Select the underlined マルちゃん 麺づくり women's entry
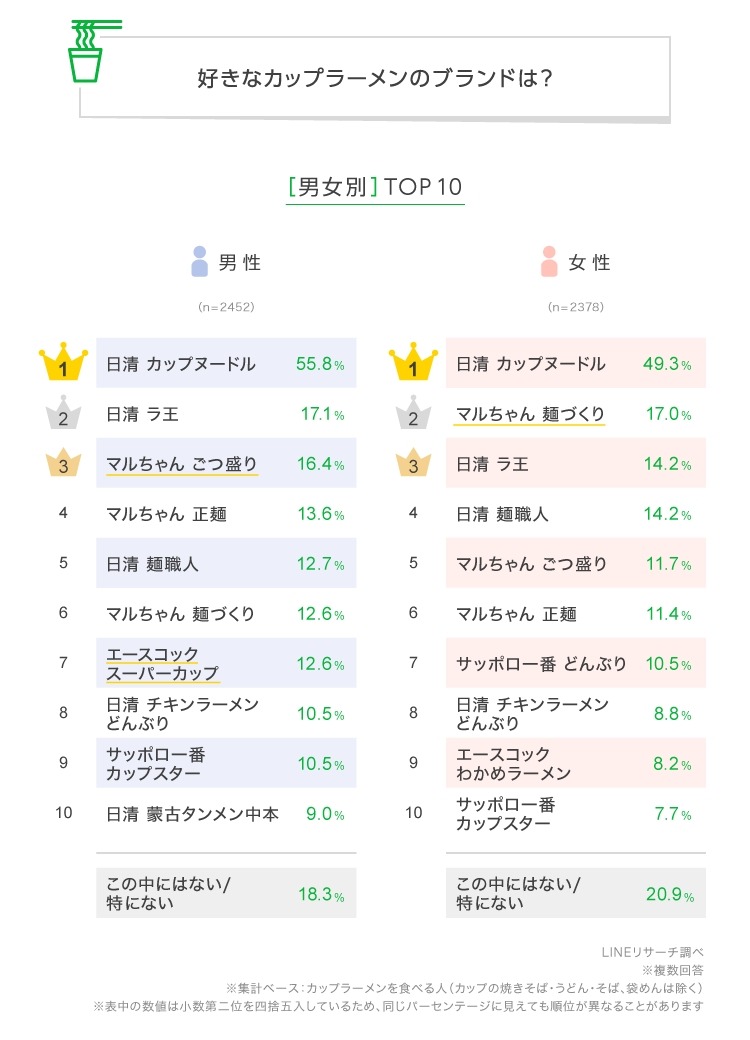 (530, 415)
